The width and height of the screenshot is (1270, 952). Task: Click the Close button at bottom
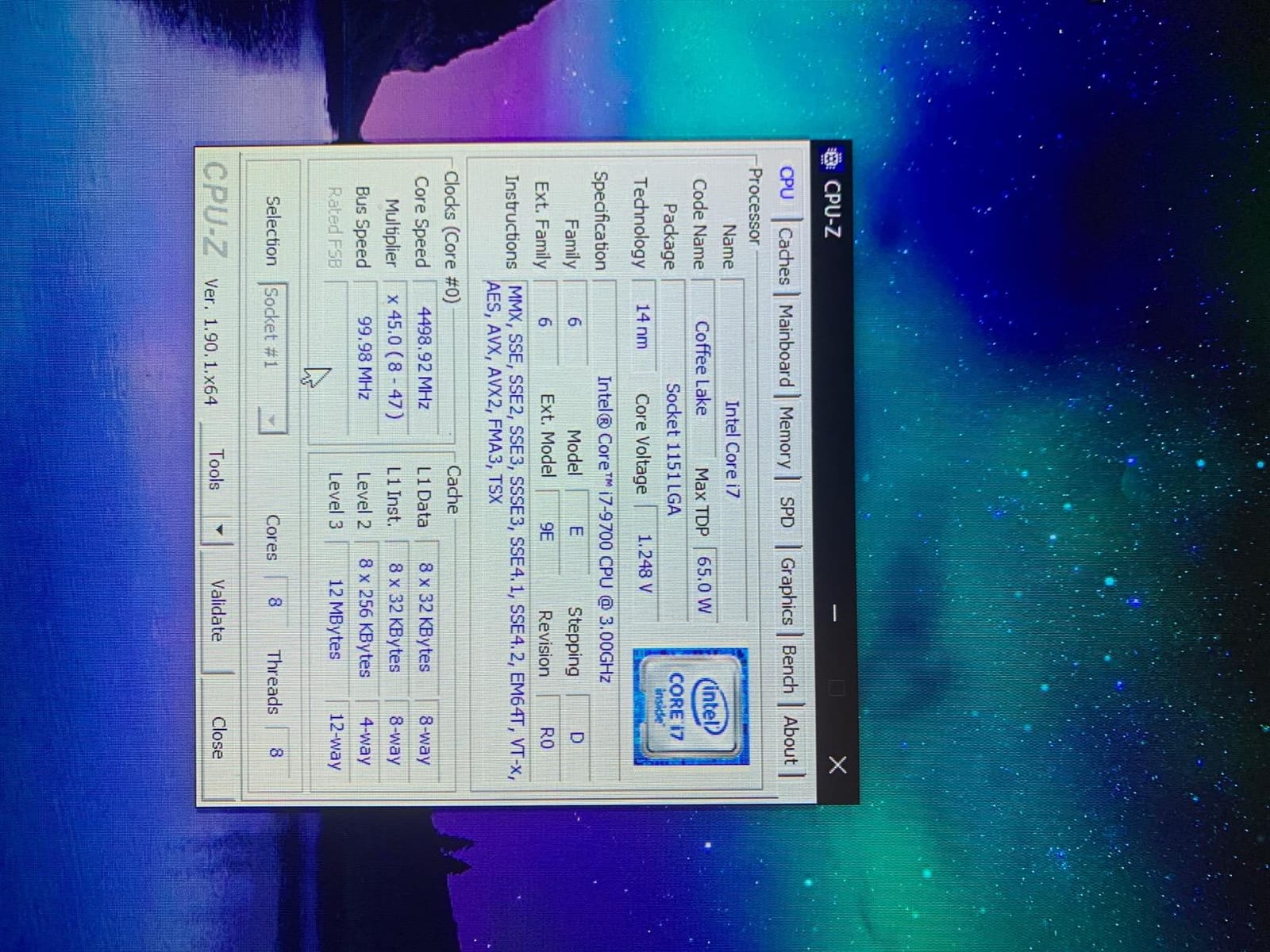pos(218,739)
